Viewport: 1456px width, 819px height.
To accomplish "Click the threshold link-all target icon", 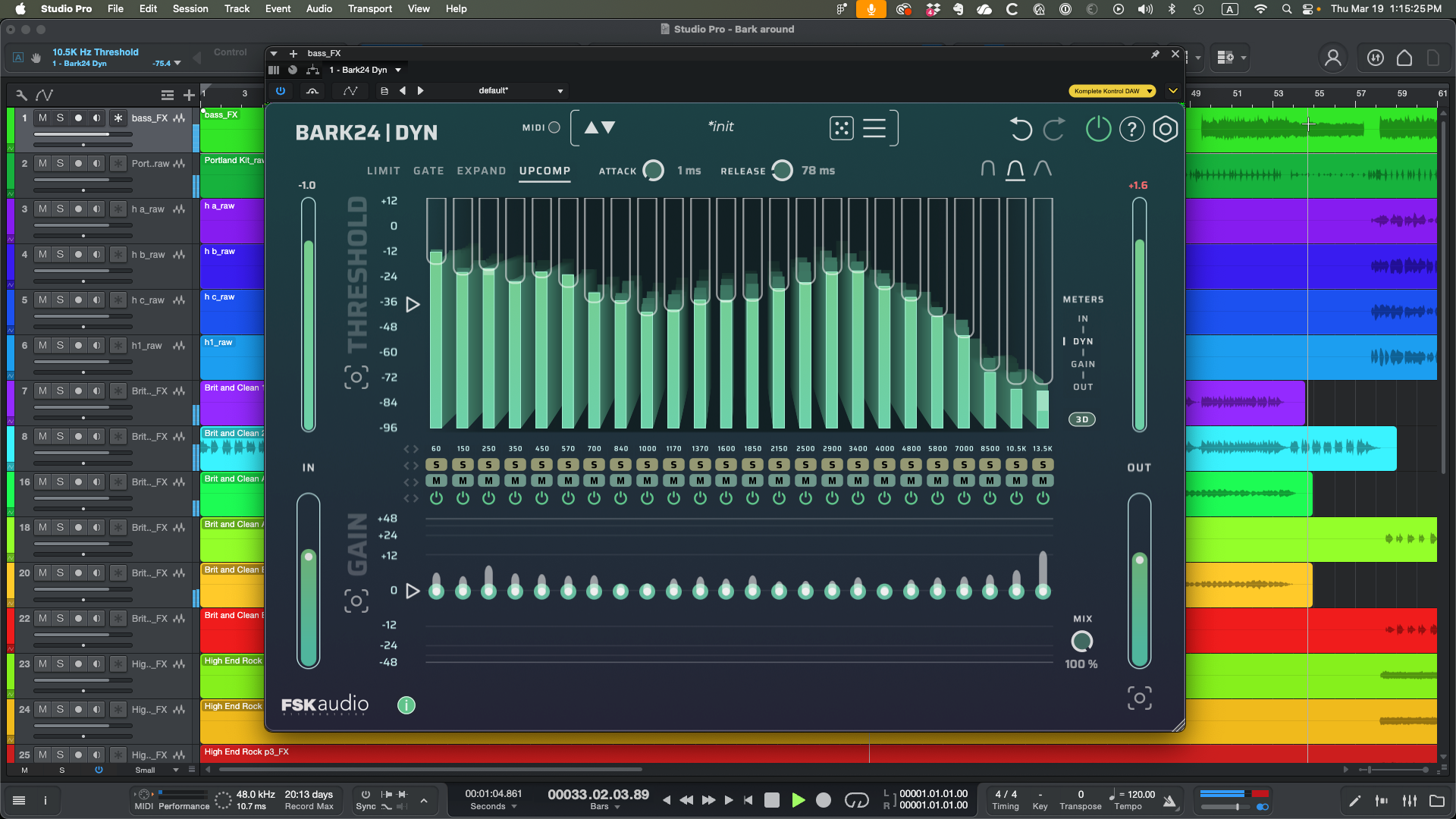I will (356, 377).
